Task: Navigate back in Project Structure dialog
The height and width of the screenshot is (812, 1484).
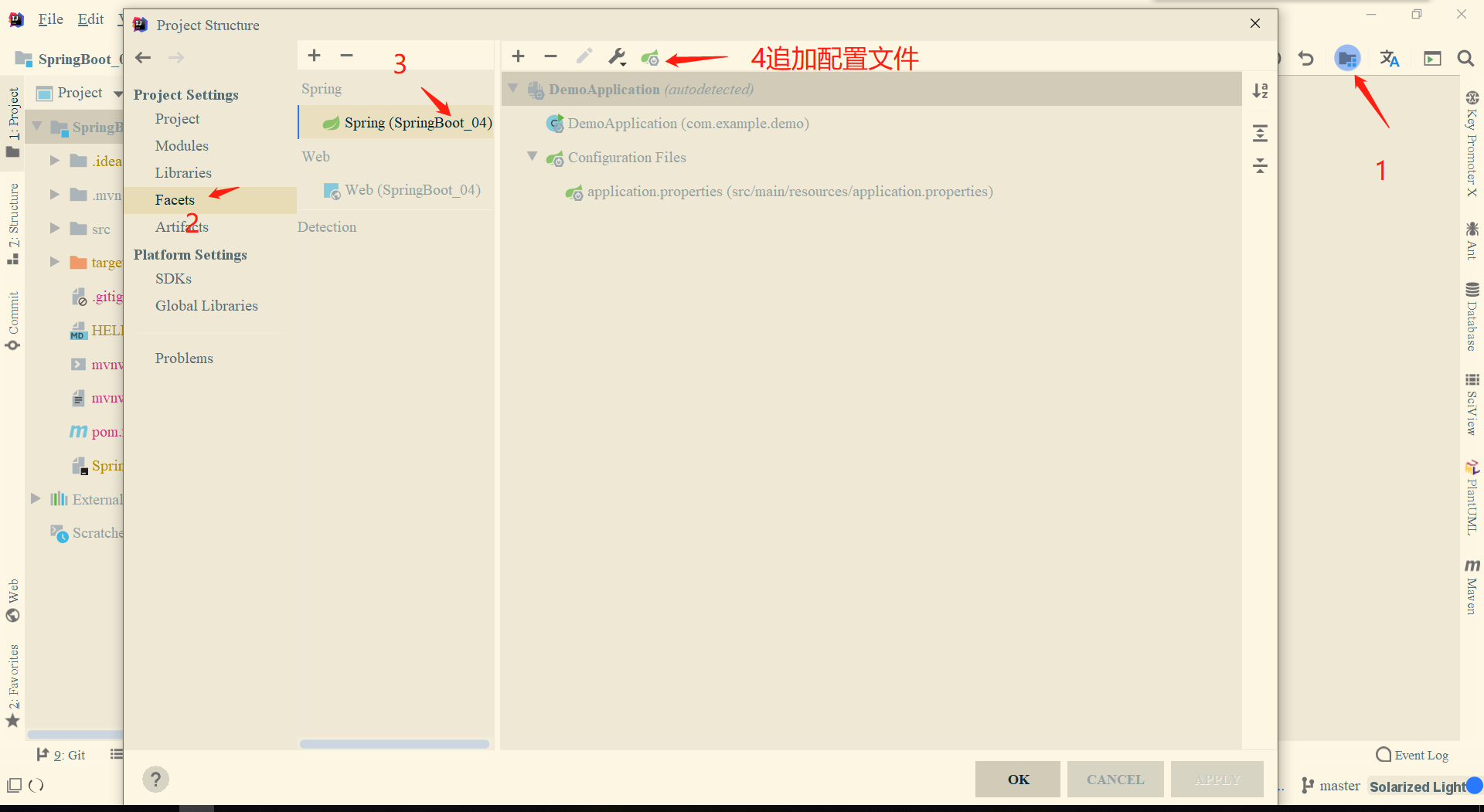Action: (143, 57)
